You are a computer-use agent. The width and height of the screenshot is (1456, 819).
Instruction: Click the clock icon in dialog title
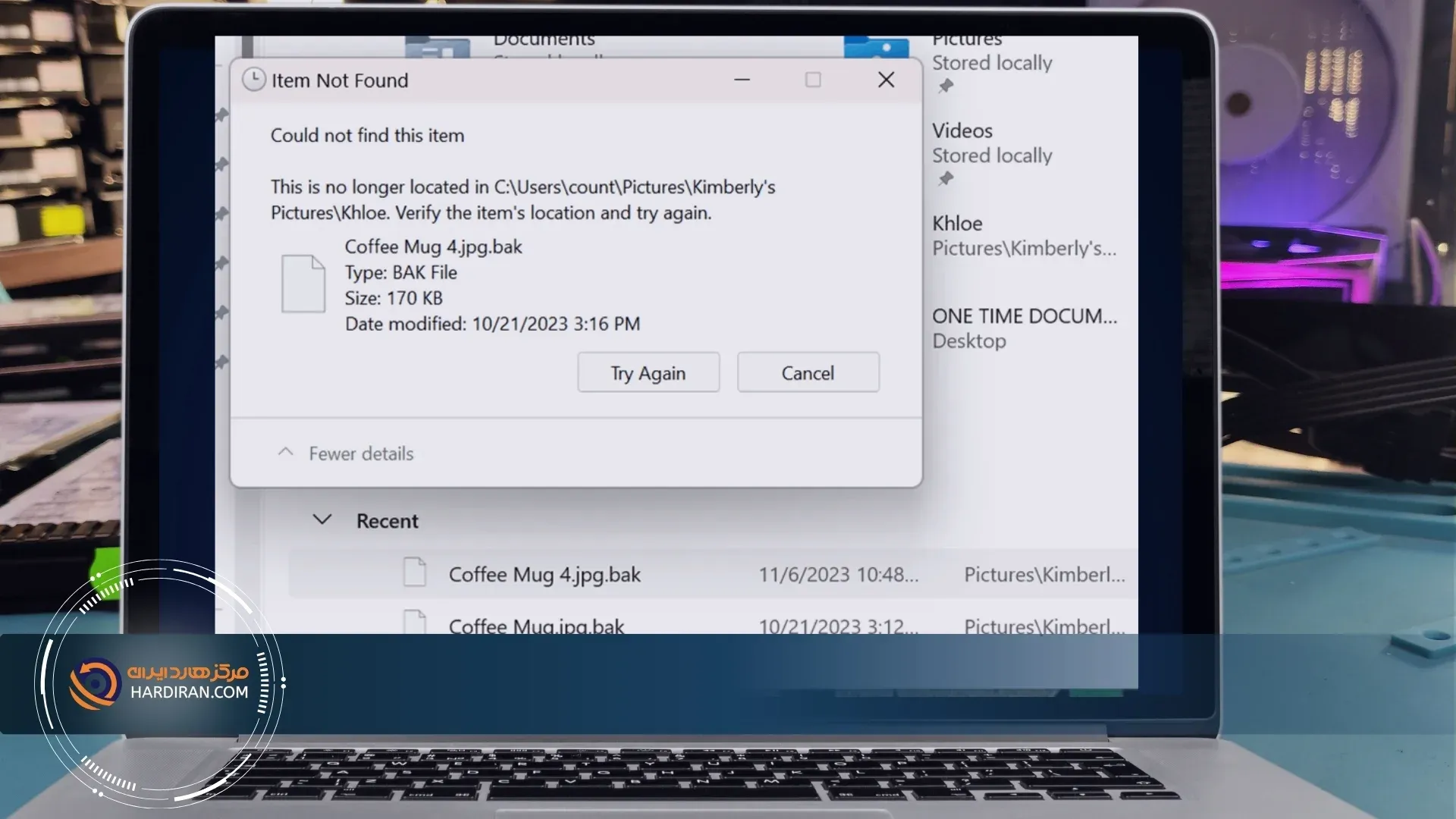[253, 80]
